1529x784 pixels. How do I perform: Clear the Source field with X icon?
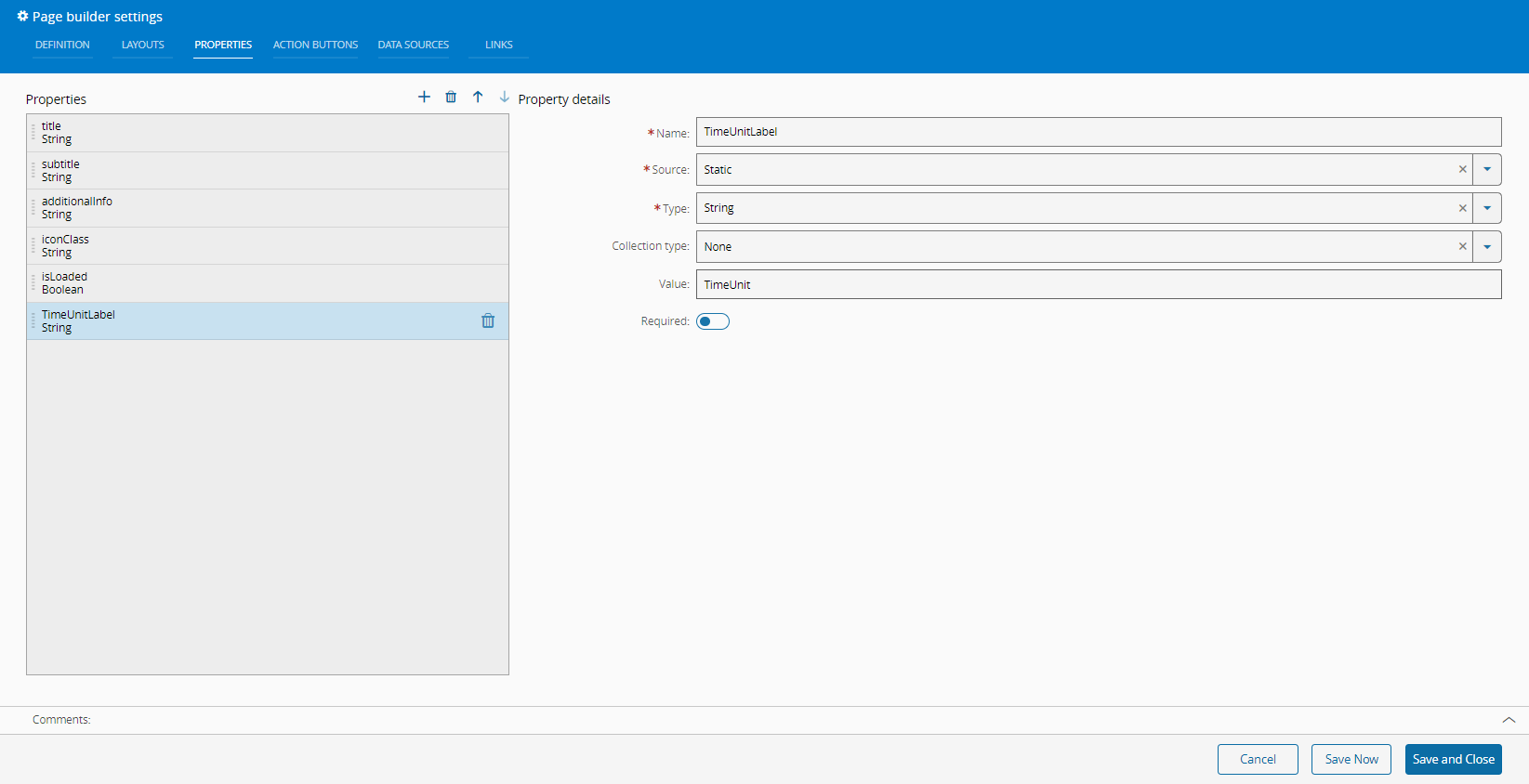coord(1462,170)
